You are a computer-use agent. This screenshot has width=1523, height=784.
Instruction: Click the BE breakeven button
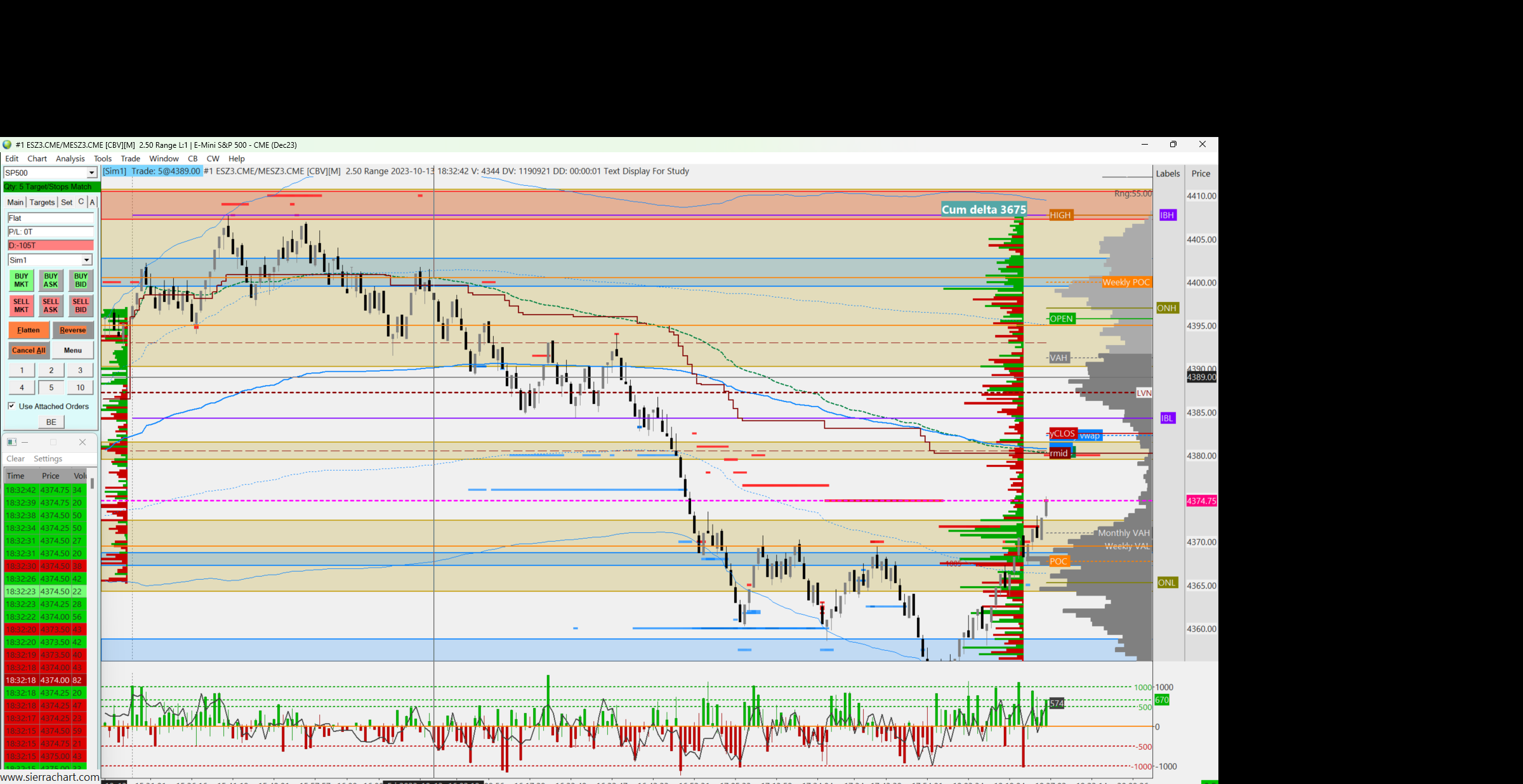pos(51,422)
